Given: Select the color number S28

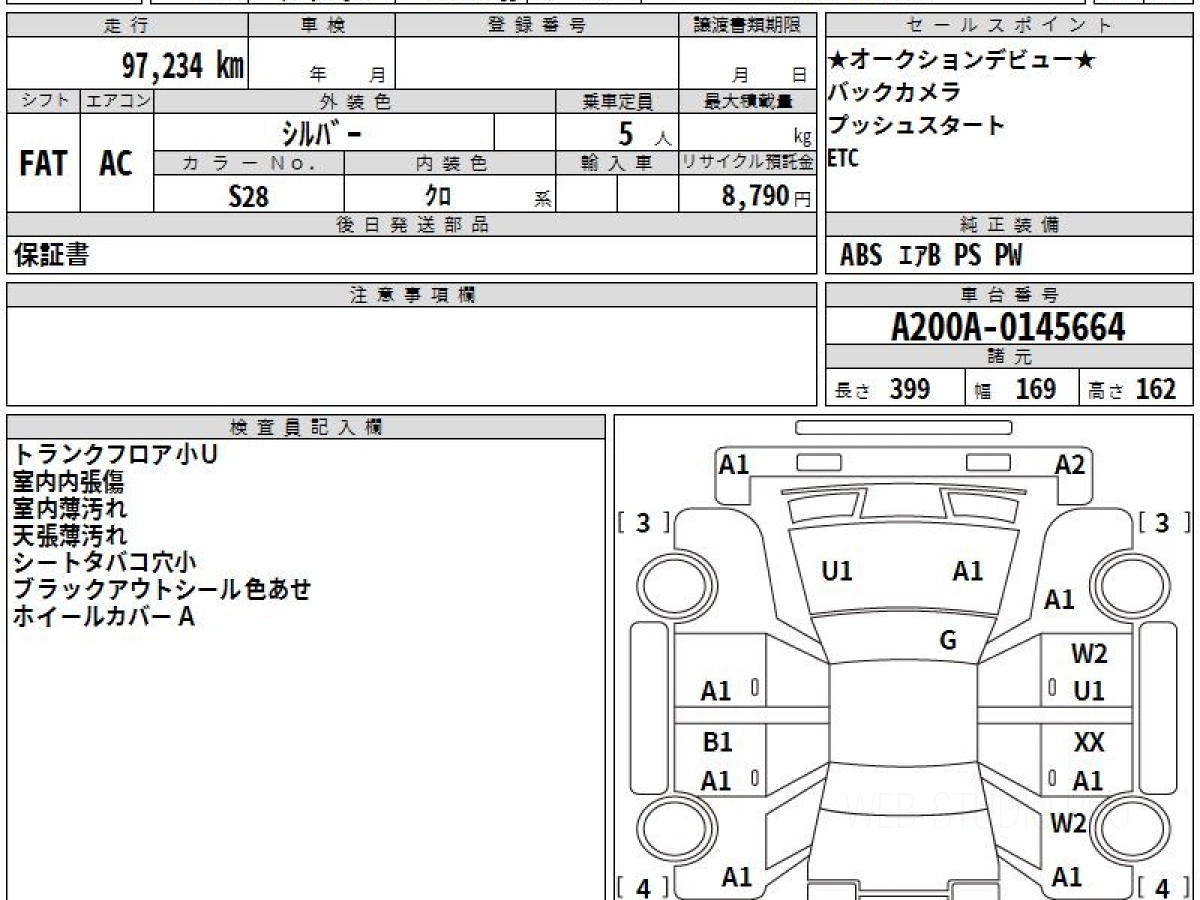Looking at the screenshot, I should click(248, 196).
